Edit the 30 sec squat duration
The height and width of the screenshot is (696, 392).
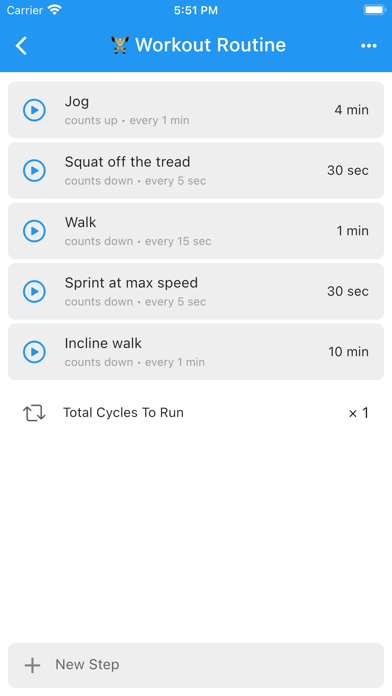(348, 170)
